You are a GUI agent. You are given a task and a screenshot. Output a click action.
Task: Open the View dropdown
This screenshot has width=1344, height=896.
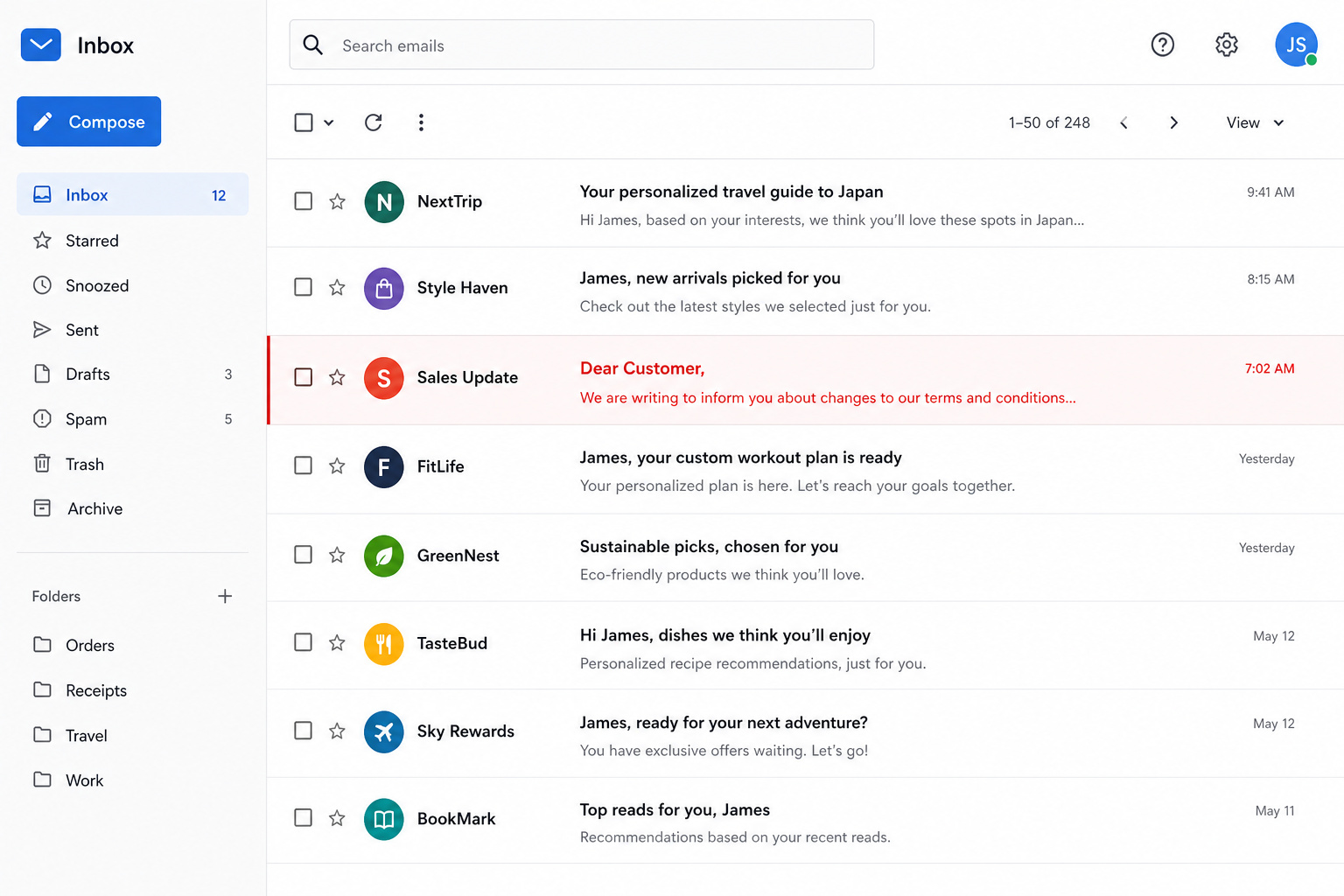click(x=1255, y=122)
